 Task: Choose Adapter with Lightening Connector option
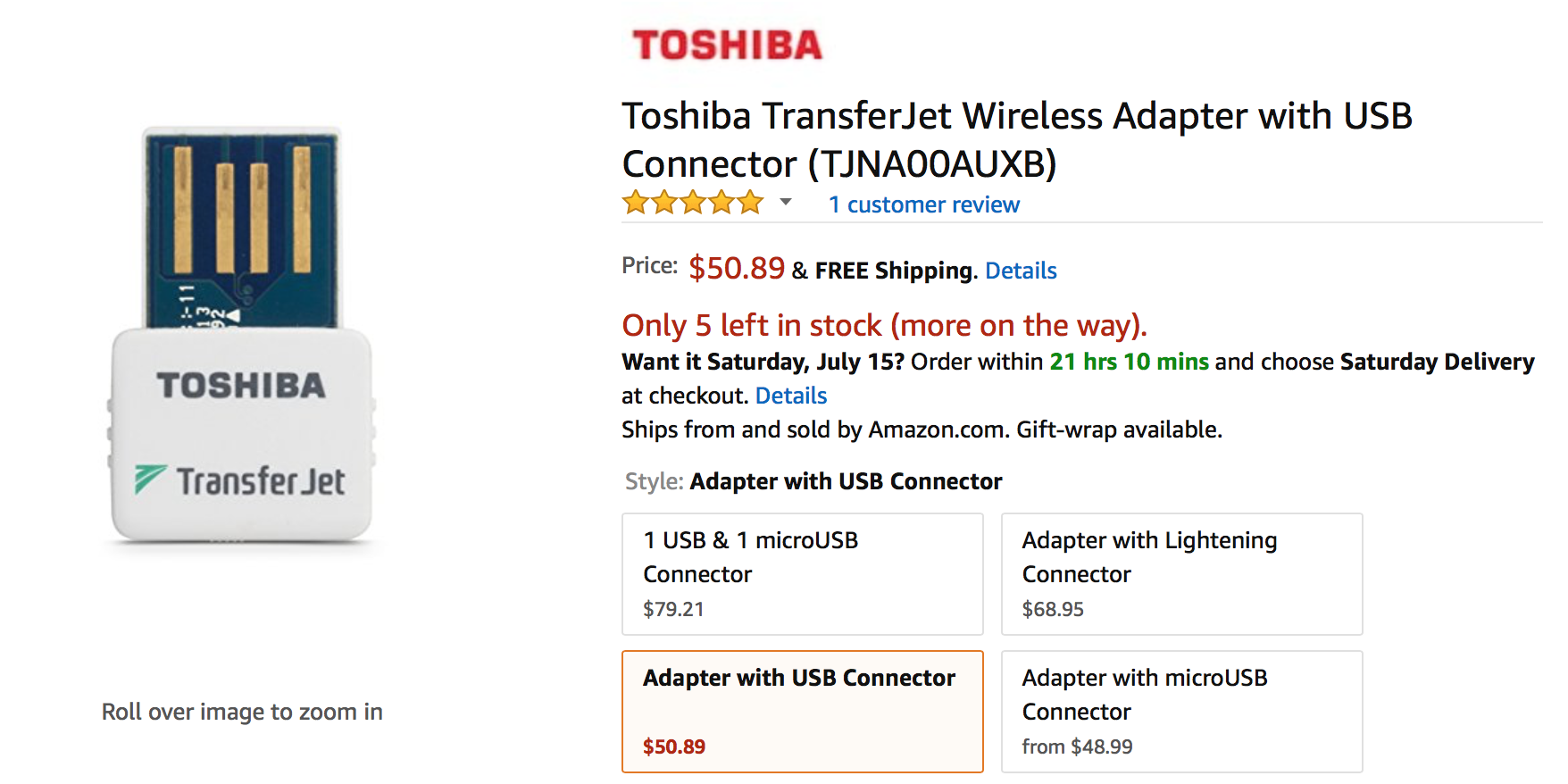tap(1181, 573)
